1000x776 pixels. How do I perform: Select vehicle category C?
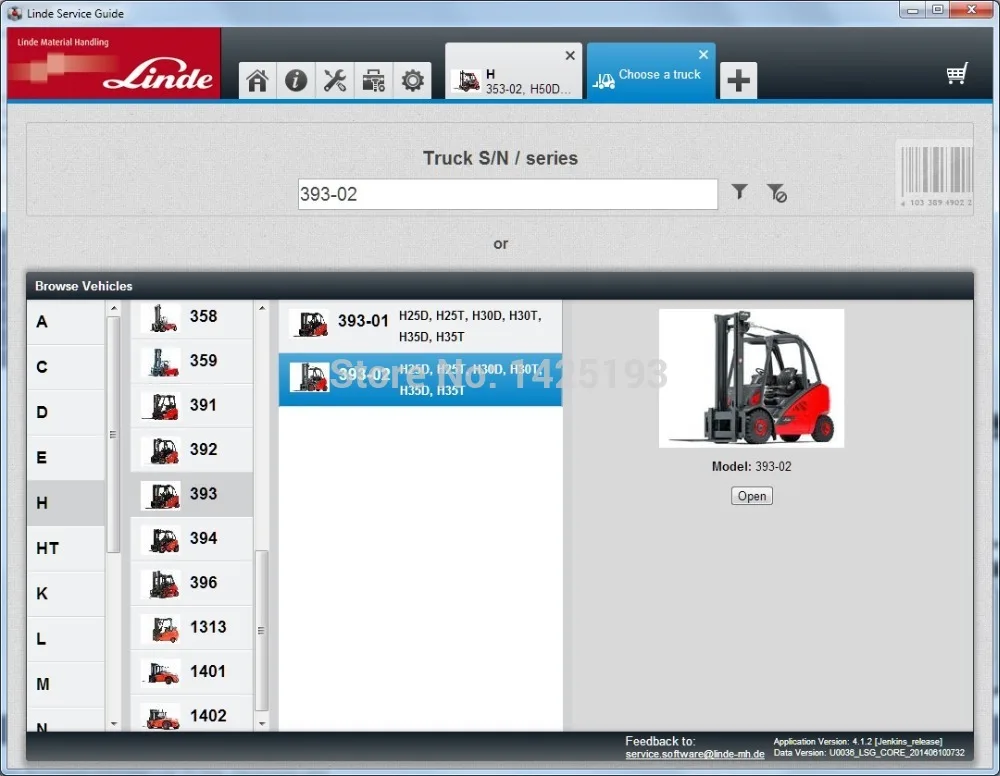66,367
